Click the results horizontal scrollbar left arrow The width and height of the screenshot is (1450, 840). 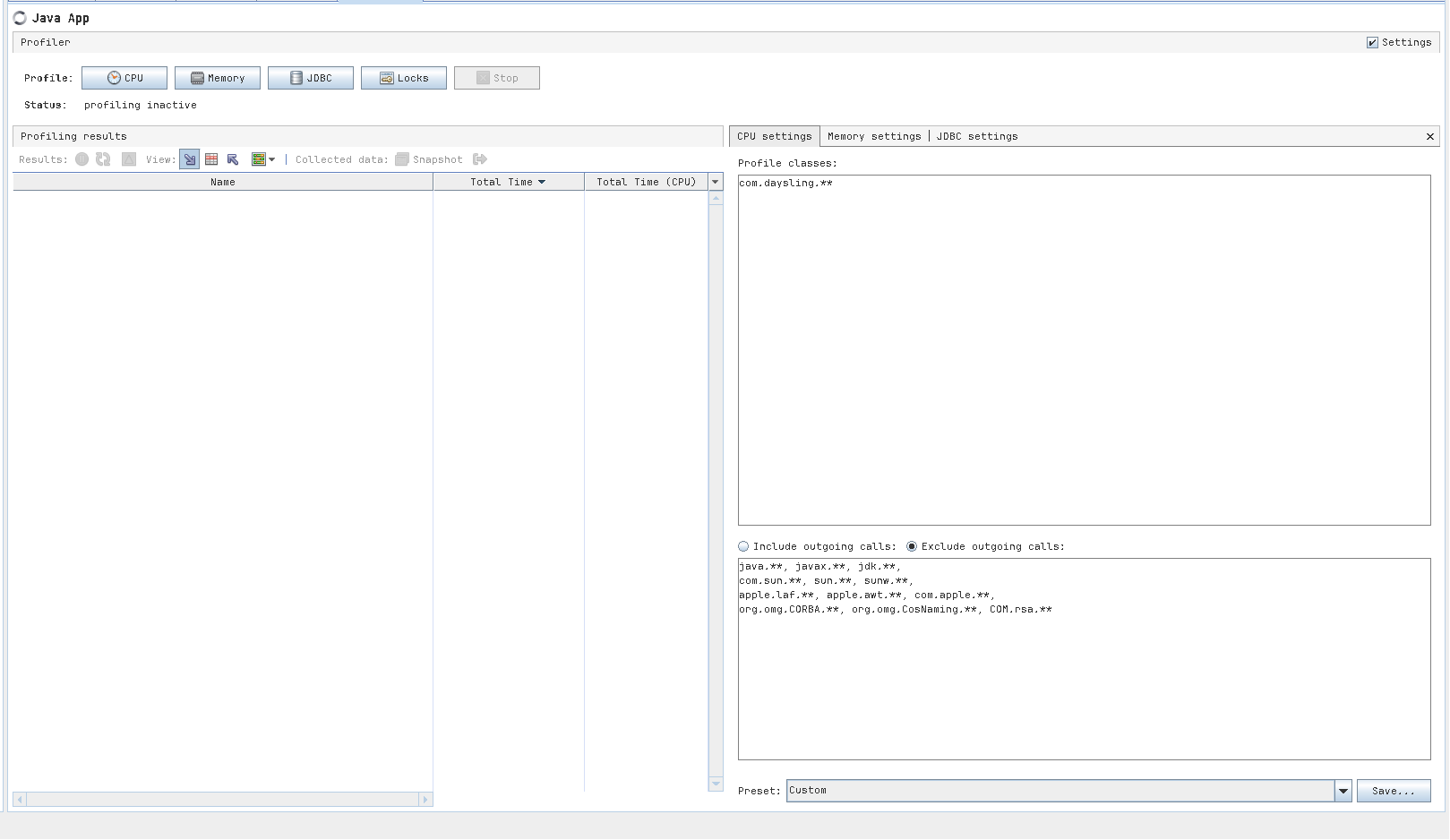(20, 799)
